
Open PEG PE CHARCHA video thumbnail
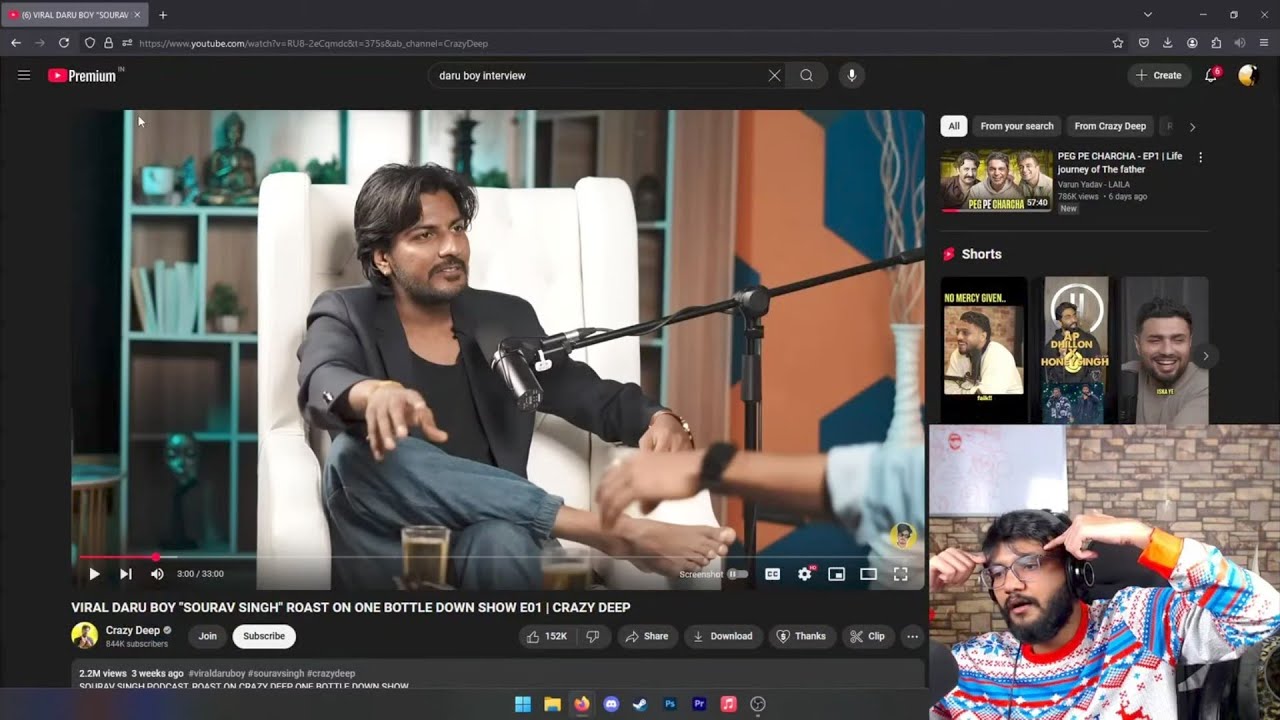(996, 181)
